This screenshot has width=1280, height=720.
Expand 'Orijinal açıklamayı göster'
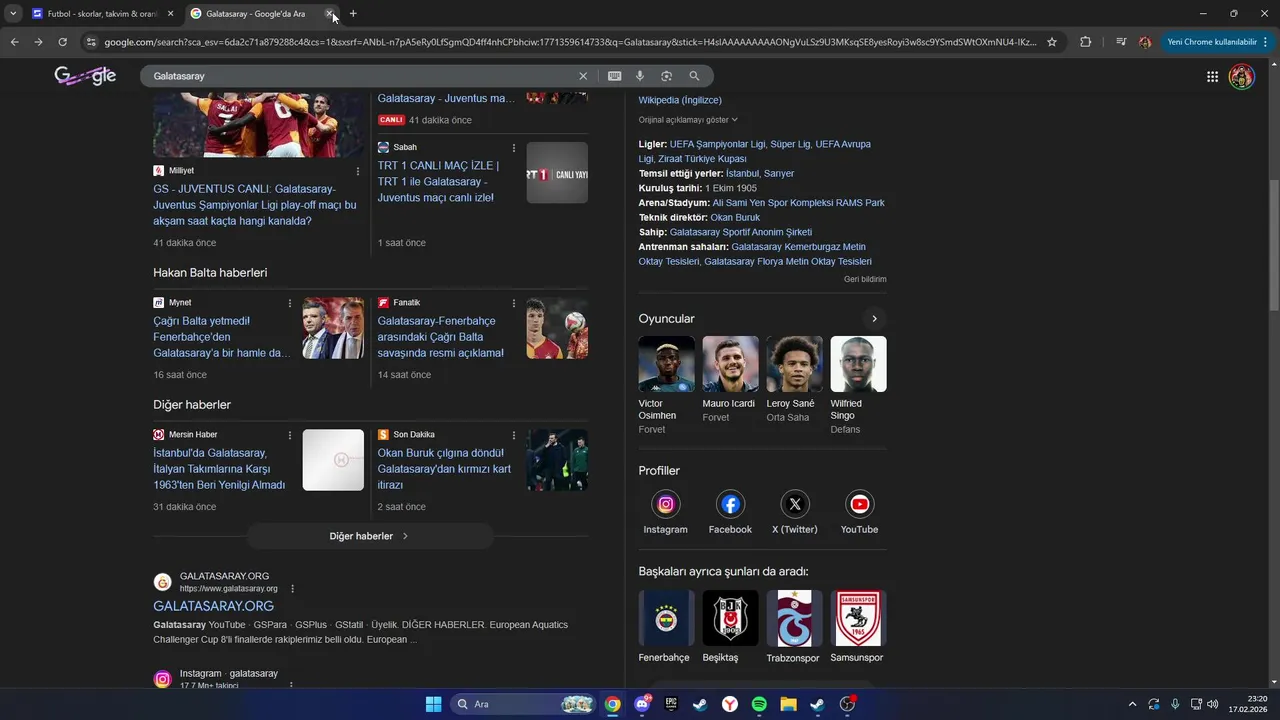tap(688, 120)
